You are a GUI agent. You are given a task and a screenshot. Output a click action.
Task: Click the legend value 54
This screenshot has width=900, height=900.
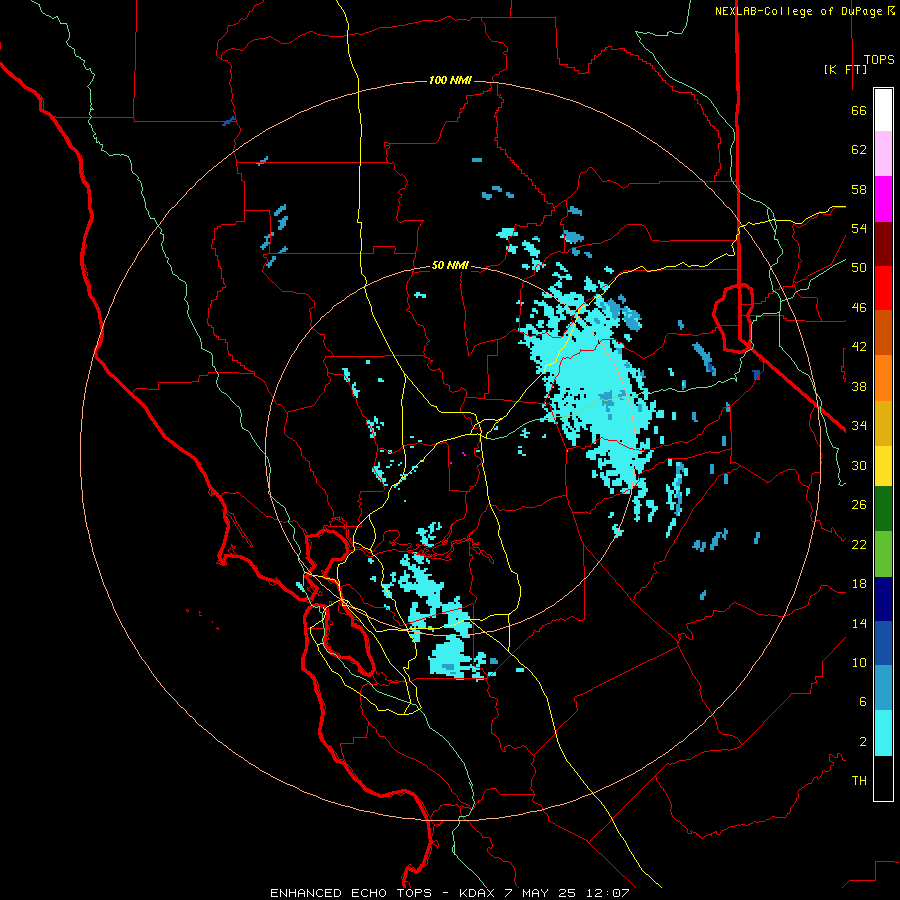[859, 228]
